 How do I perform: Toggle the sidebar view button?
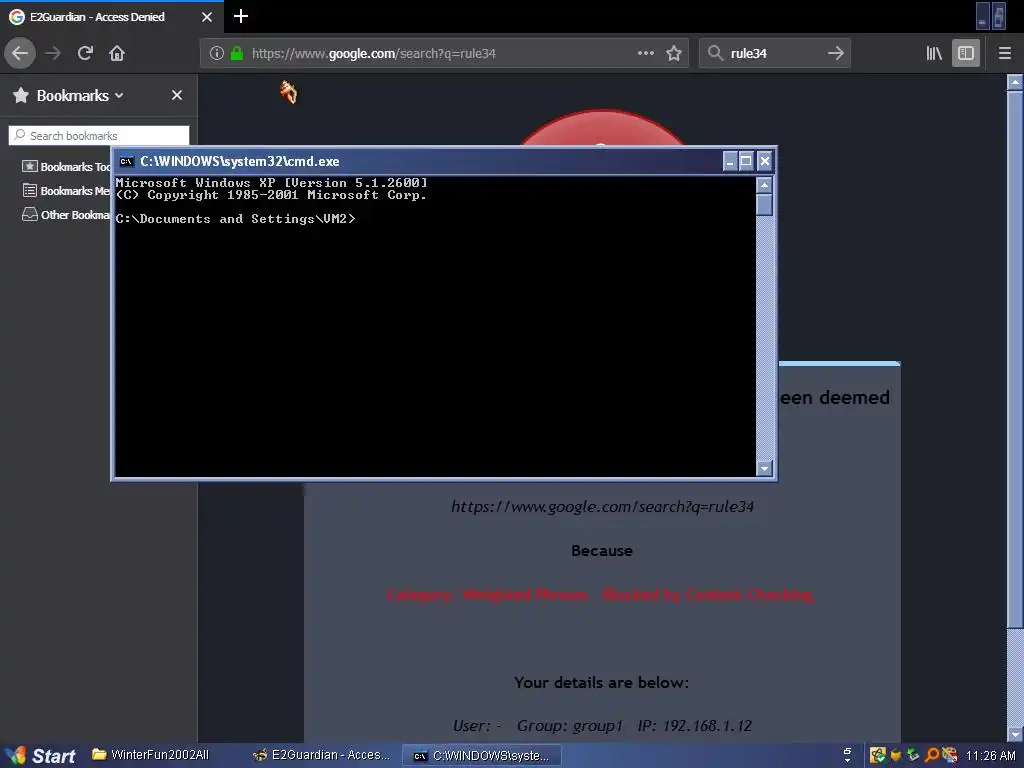tap(966, 53)
